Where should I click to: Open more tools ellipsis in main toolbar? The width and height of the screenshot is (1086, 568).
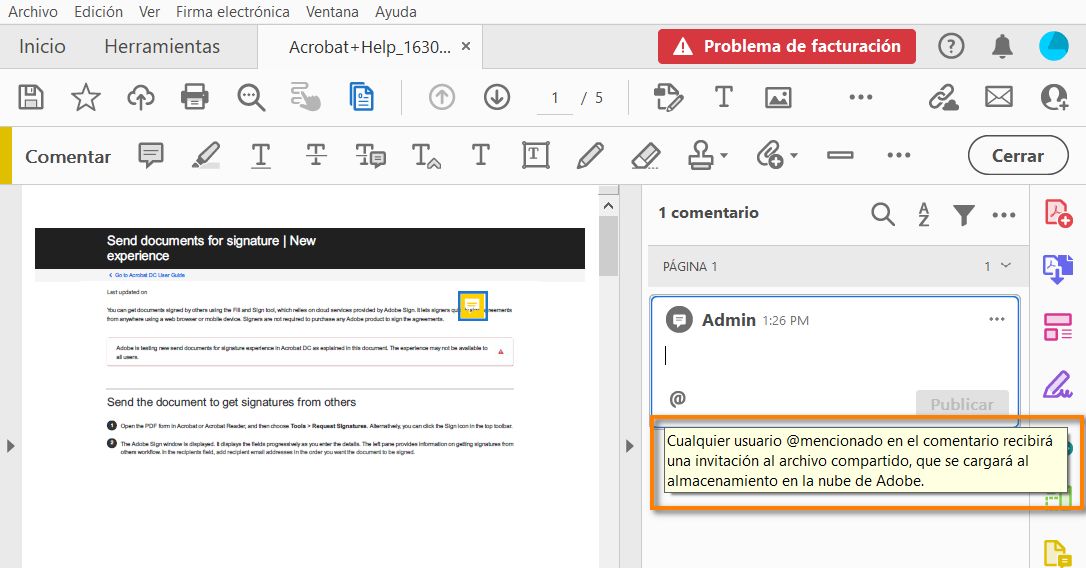pos(861,98)
